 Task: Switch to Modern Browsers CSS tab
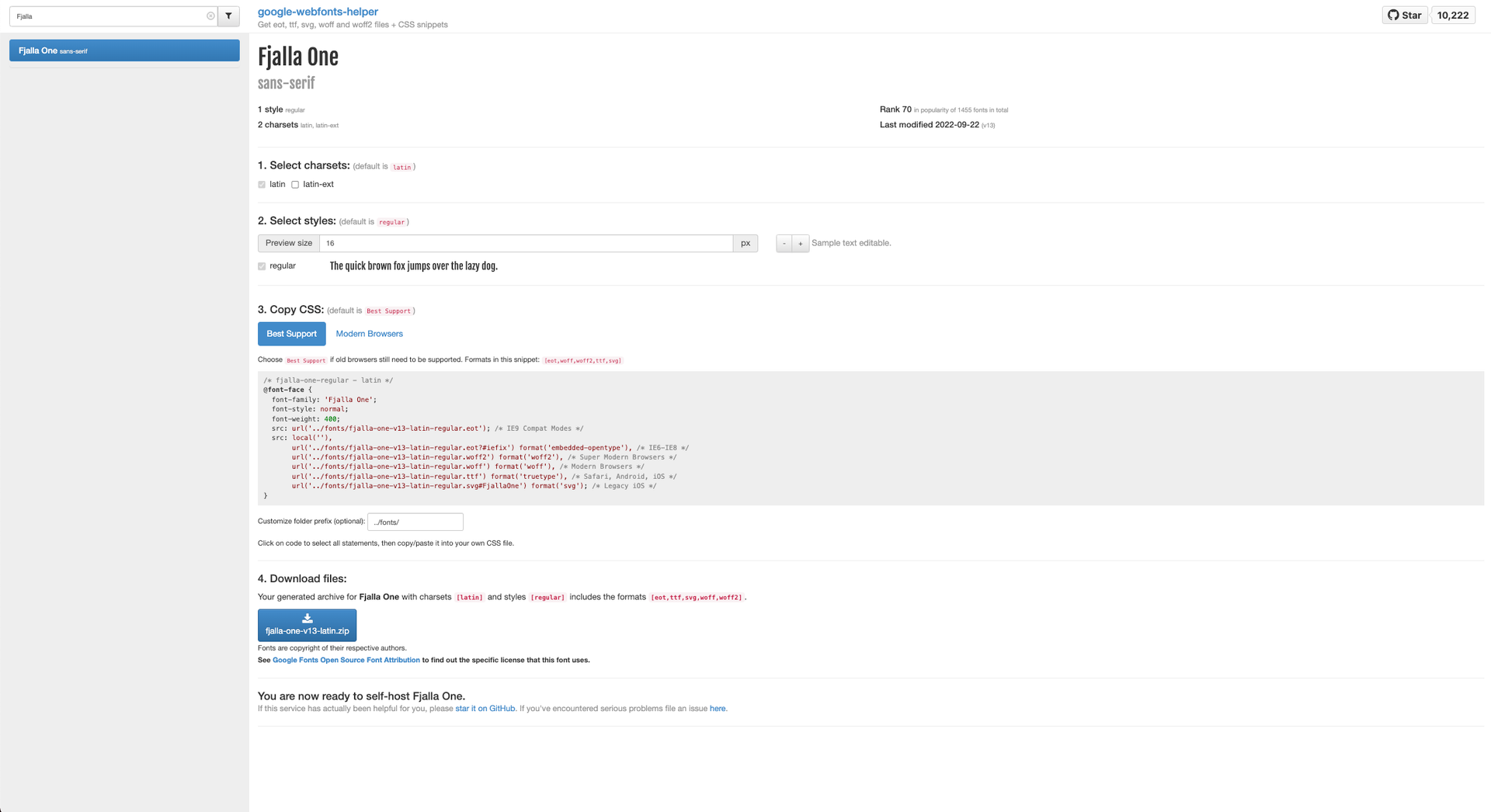click(369, 334)
